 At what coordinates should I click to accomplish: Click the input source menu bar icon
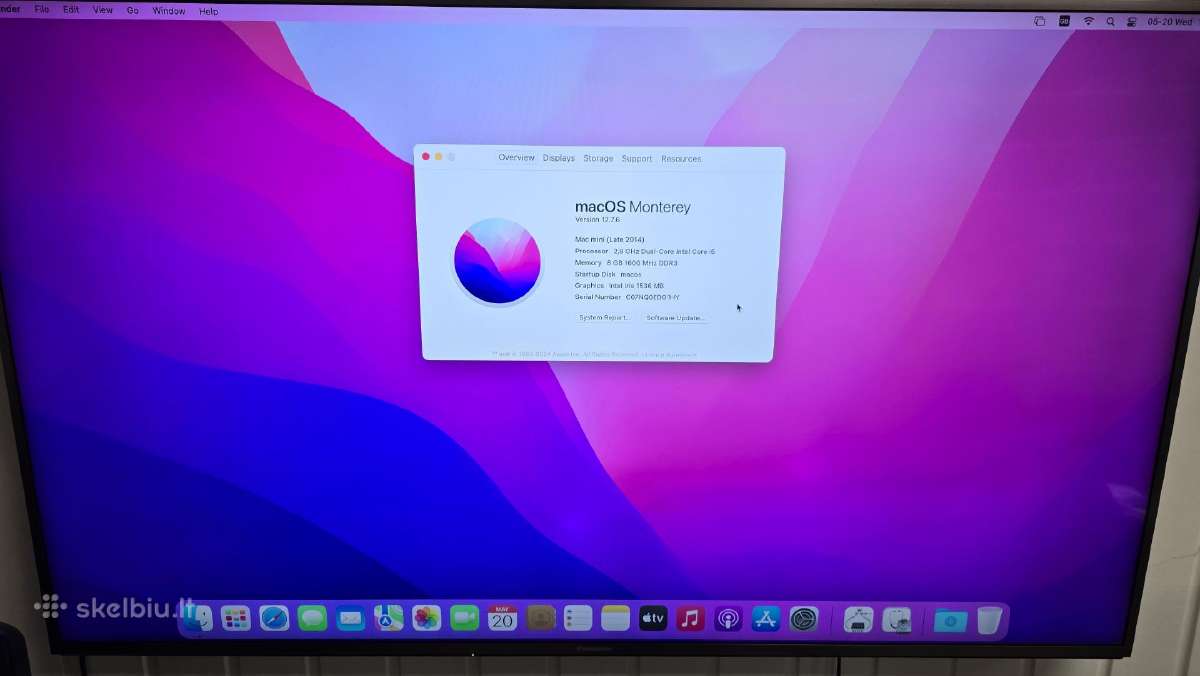[1064, 21]
